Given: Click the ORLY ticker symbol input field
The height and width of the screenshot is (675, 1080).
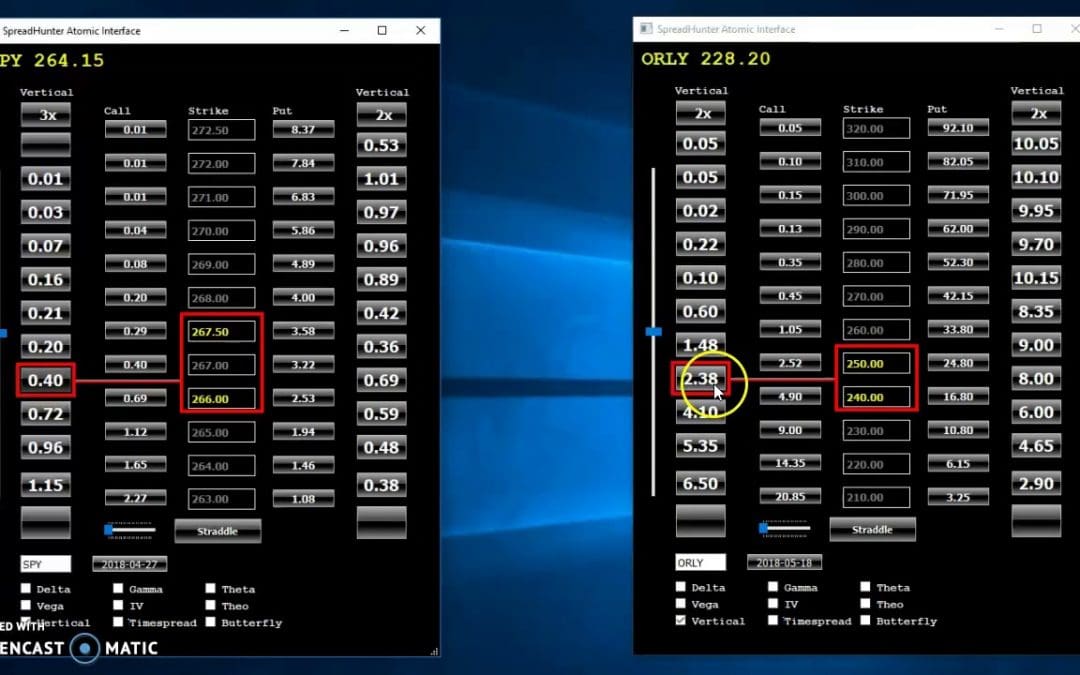Looking at the screenshot, I should coord(700,563).
